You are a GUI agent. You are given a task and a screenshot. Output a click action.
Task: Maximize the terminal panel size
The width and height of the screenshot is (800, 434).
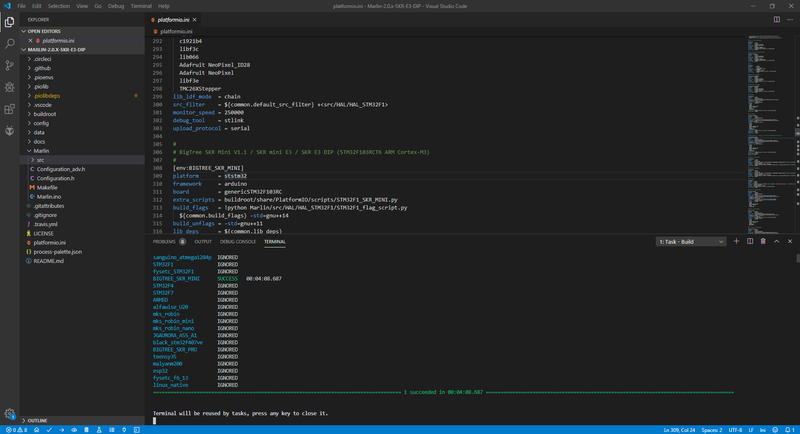pyautogui.click(x=776, y=241)
